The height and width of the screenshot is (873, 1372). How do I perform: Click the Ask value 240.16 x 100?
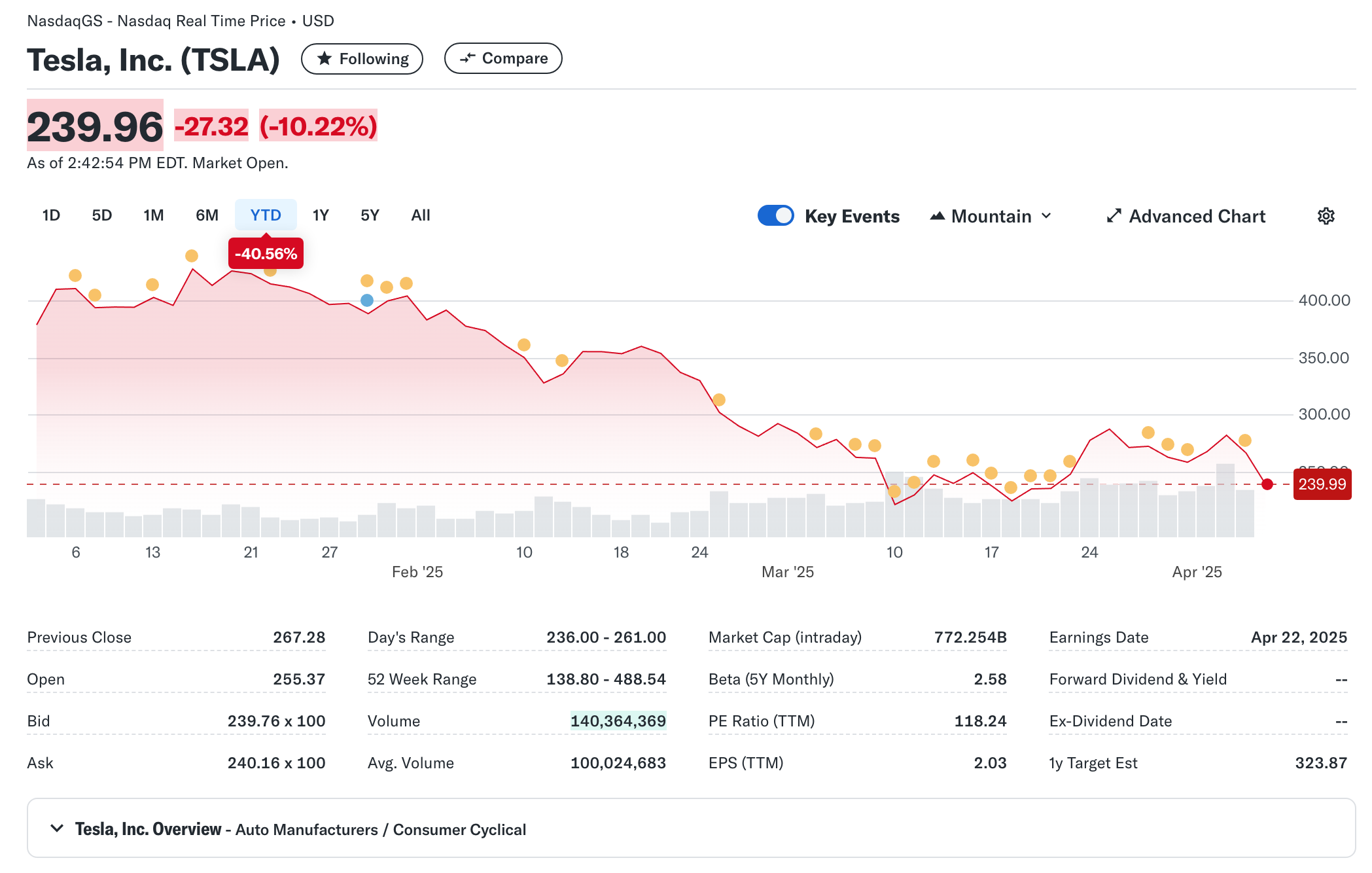pos(276,763)
